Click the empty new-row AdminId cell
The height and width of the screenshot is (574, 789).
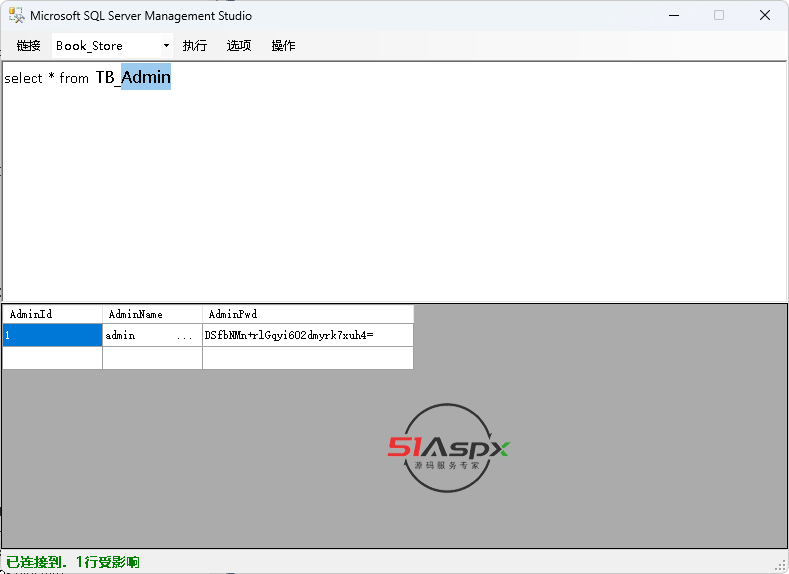[52, 358]
